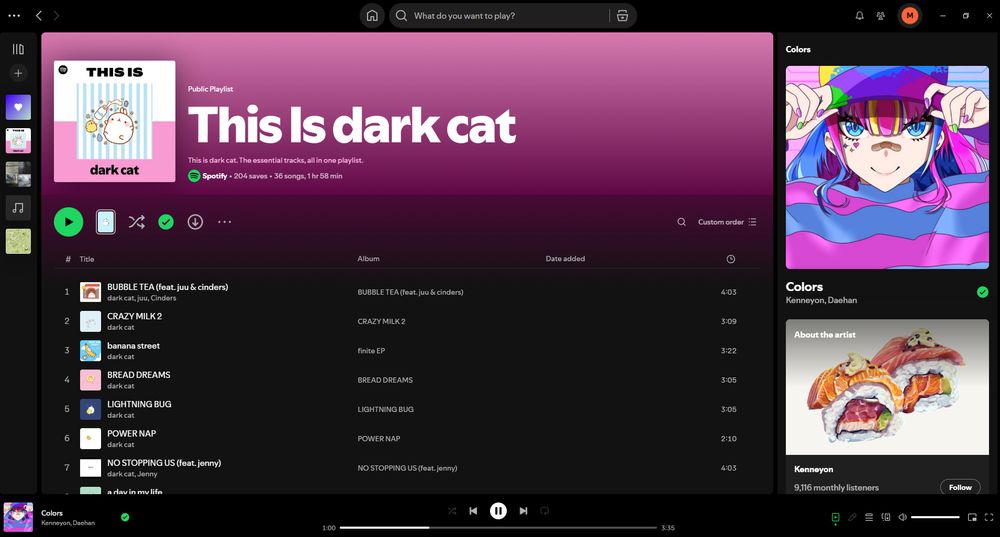
Task: Go forward with the right arrow
Action: click(56, 15)
